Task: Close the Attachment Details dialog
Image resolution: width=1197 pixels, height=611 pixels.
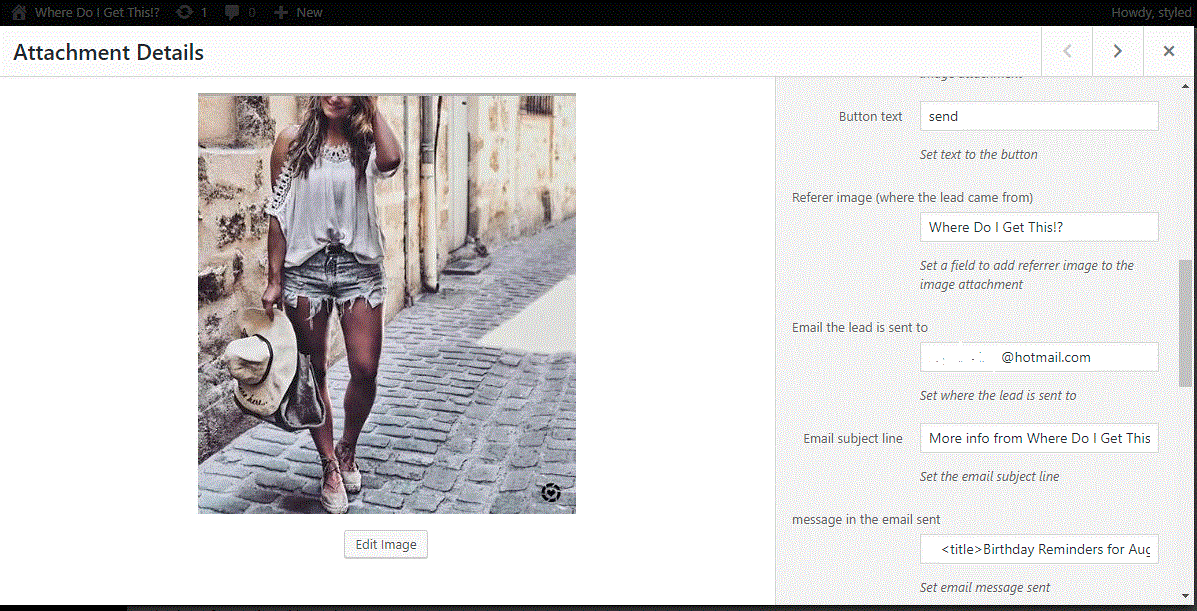Action: (1169, 51)
